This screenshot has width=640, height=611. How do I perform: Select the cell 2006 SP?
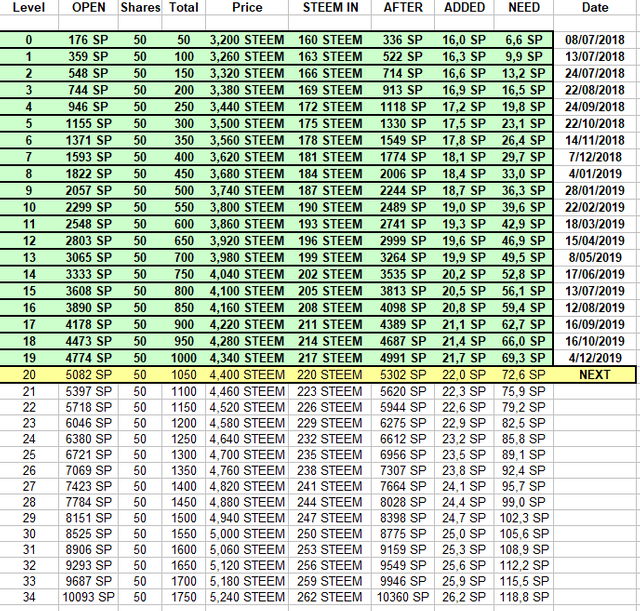[403, 174]
